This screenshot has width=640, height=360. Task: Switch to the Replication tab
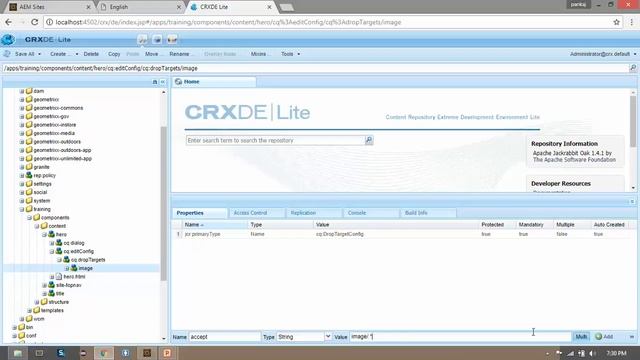pyautogui.click(x=313, y=213)
